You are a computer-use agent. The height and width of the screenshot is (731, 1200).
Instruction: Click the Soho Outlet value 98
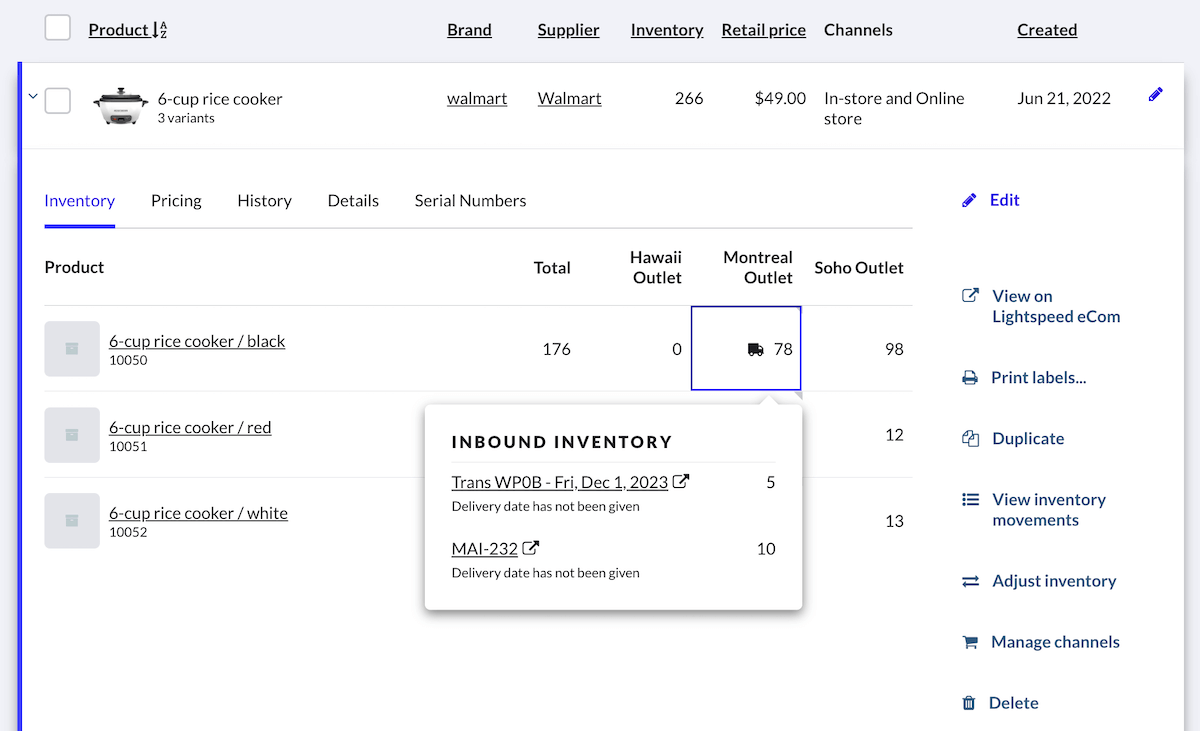click(x=894, y=349)
